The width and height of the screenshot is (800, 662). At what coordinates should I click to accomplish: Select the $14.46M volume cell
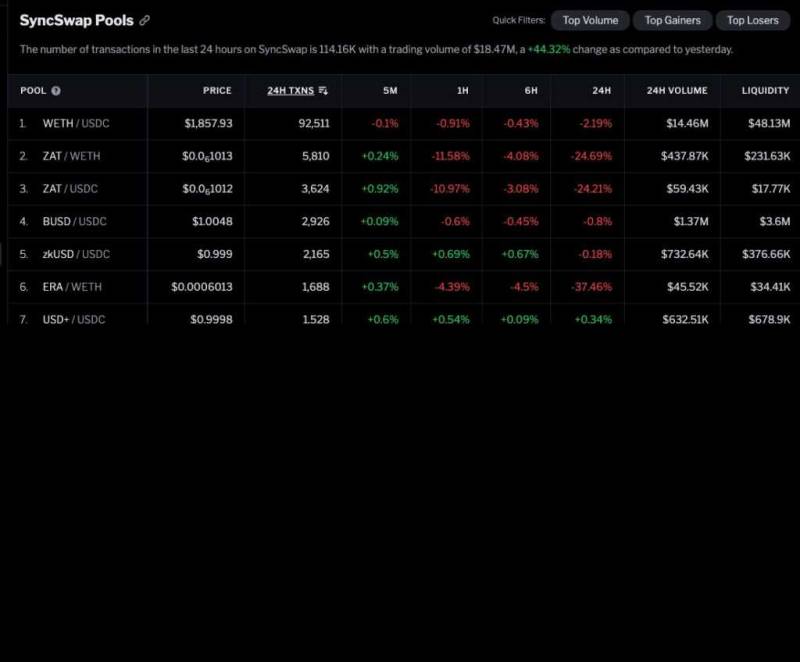coord(687,123)
